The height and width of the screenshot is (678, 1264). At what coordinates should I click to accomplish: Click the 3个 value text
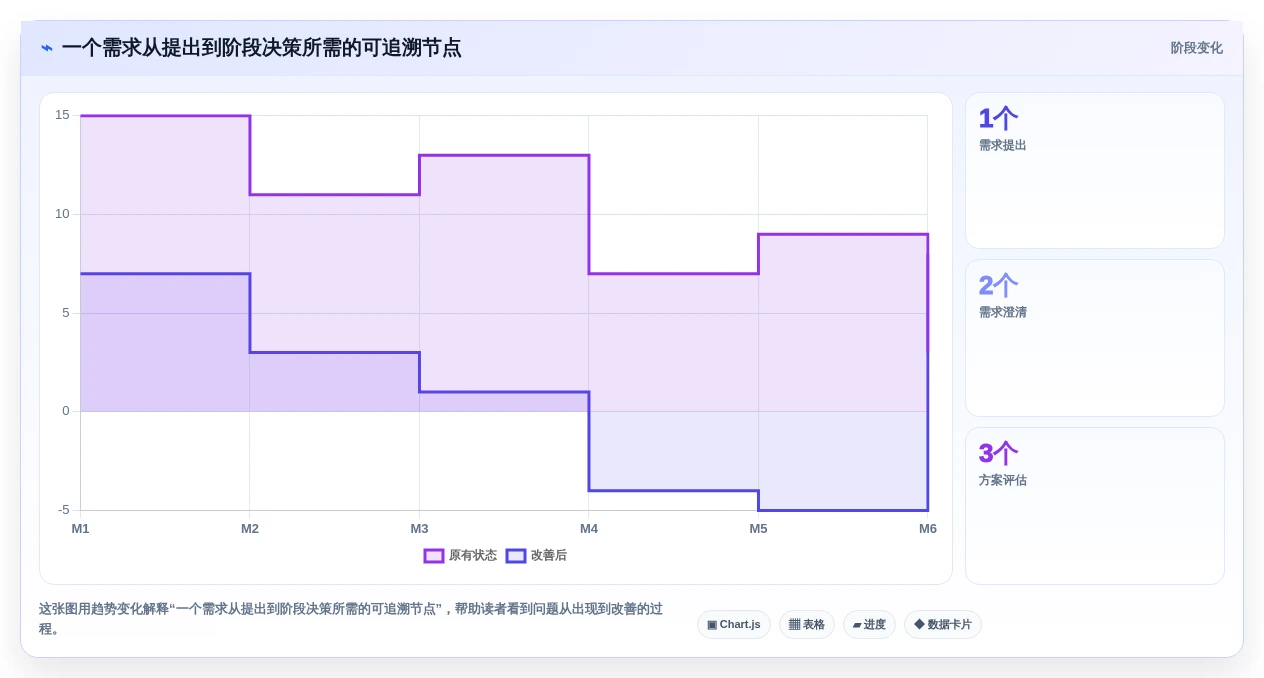pyautogui.click(x=998, y=454)
